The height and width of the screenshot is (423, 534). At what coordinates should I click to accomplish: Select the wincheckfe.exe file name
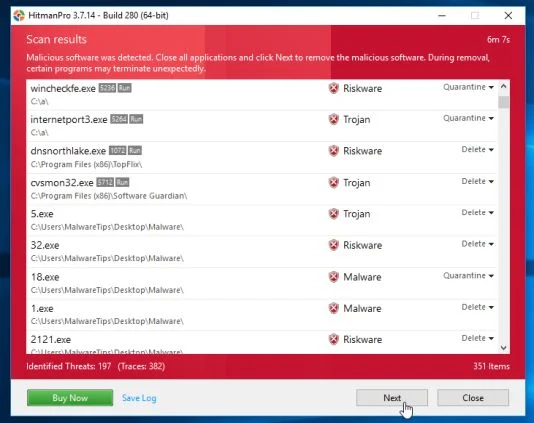coord(63,89)
